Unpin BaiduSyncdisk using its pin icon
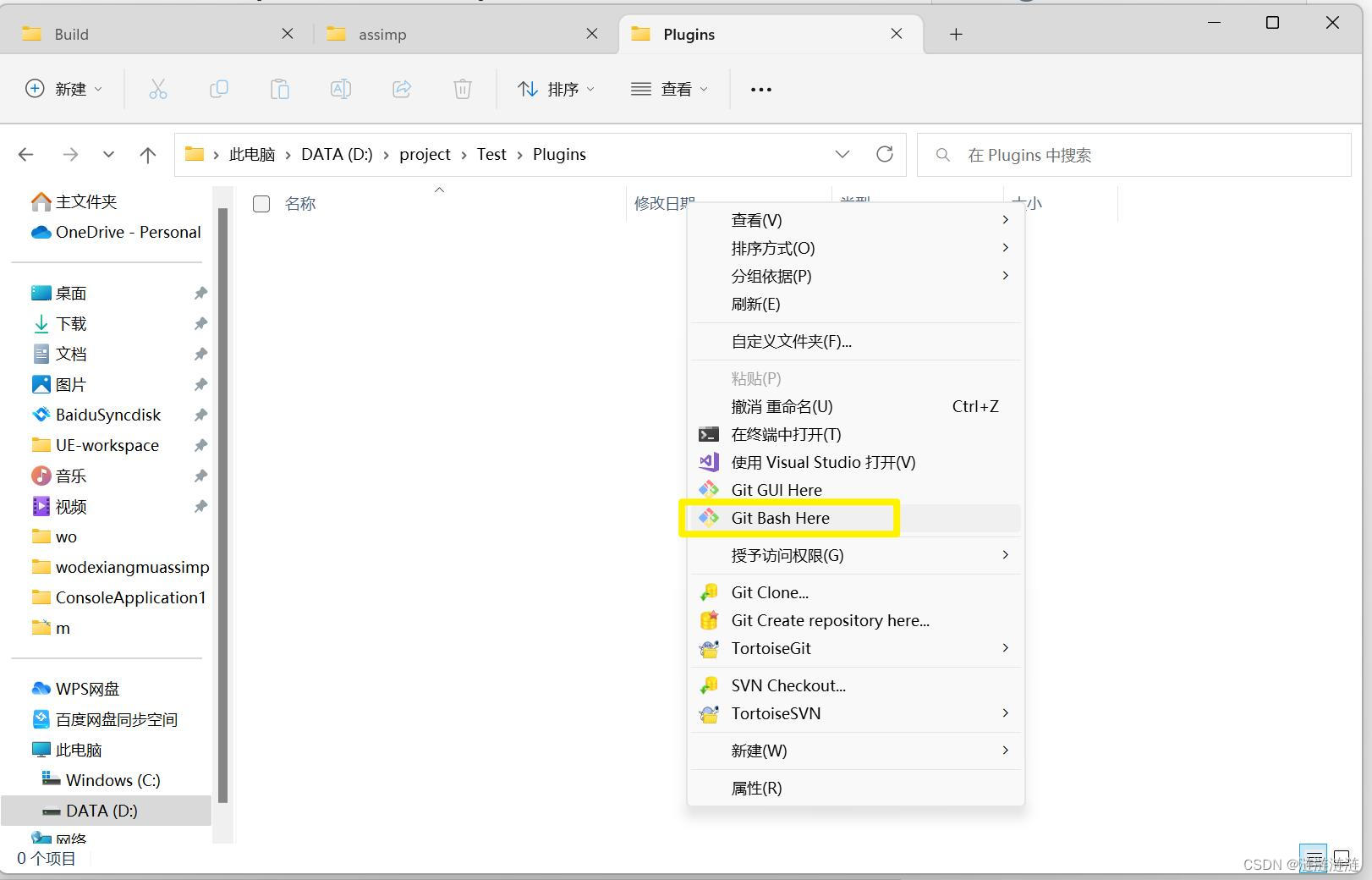 [200, 415]
